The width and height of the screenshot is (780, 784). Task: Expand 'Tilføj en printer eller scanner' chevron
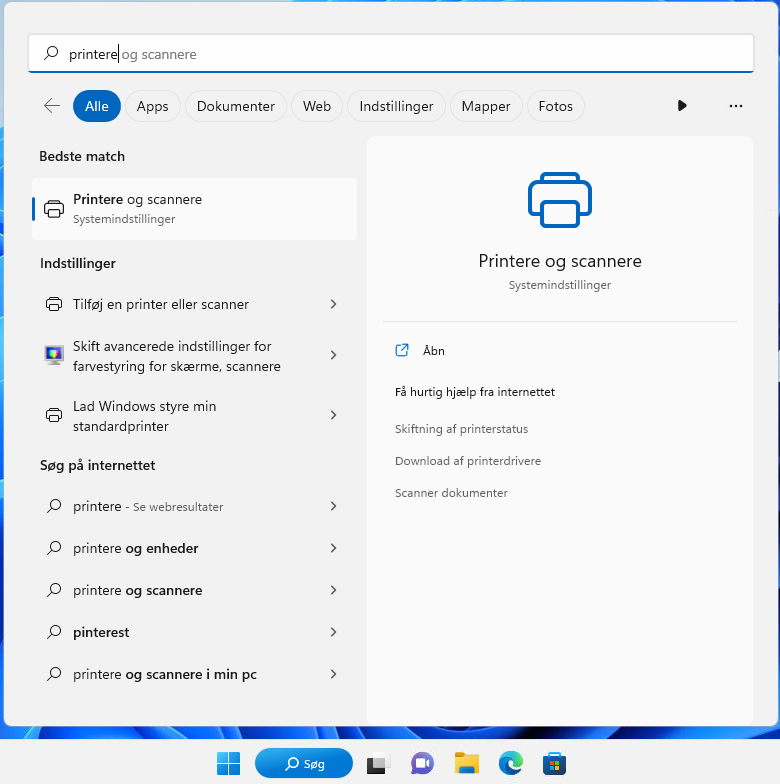click(334, 304)
